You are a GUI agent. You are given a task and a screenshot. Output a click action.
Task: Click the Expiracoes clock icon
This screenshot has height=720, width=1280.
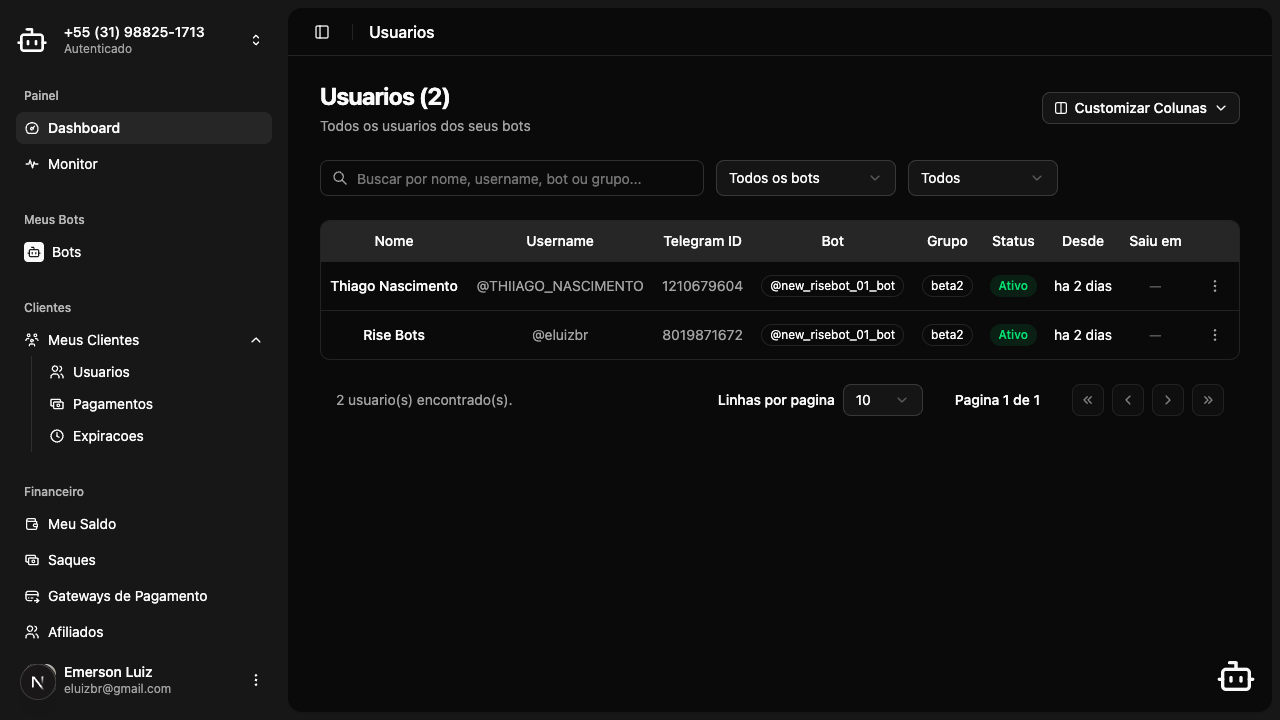(x=57, y=436)
